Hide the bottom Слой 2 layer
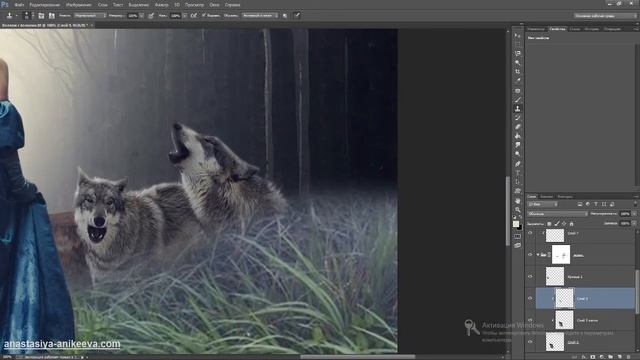The height and width of the screenshot is (360, 640). tap(530, 342)
